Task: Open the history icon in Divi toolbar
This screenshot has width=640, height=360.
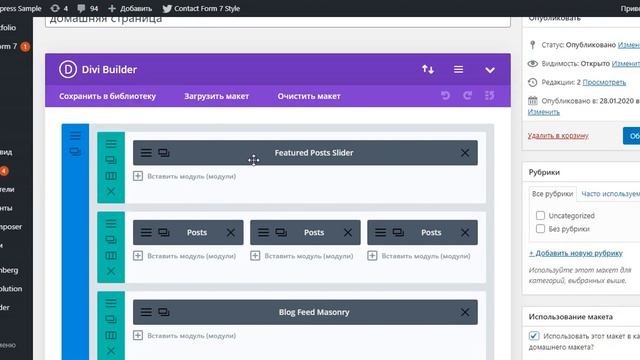Action: click(489, 96)
